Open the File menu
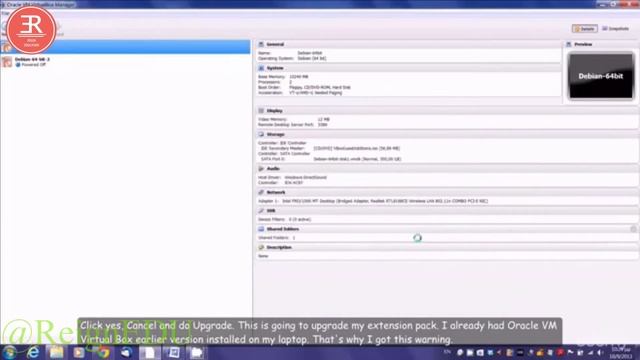This screenshot has width=640, height=360. click(5, 13)
